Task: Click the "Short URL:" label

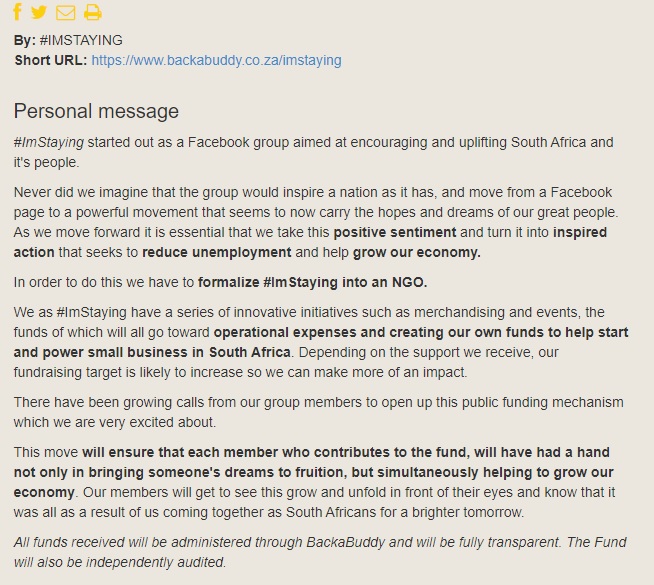Action: [x=50, y=60]
